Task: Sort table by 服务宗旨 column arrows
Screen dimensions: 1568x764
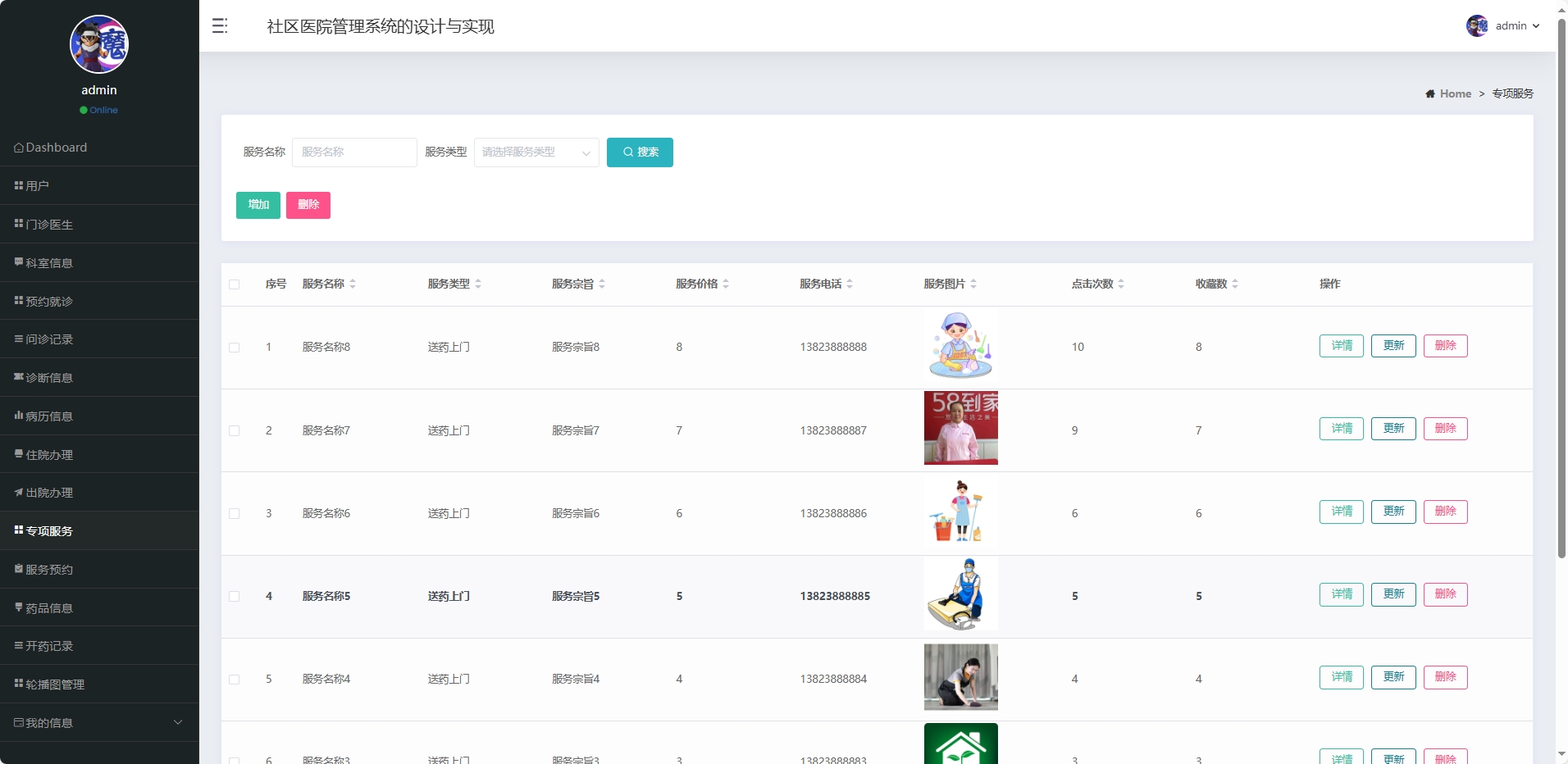Action: coord(602,284)
